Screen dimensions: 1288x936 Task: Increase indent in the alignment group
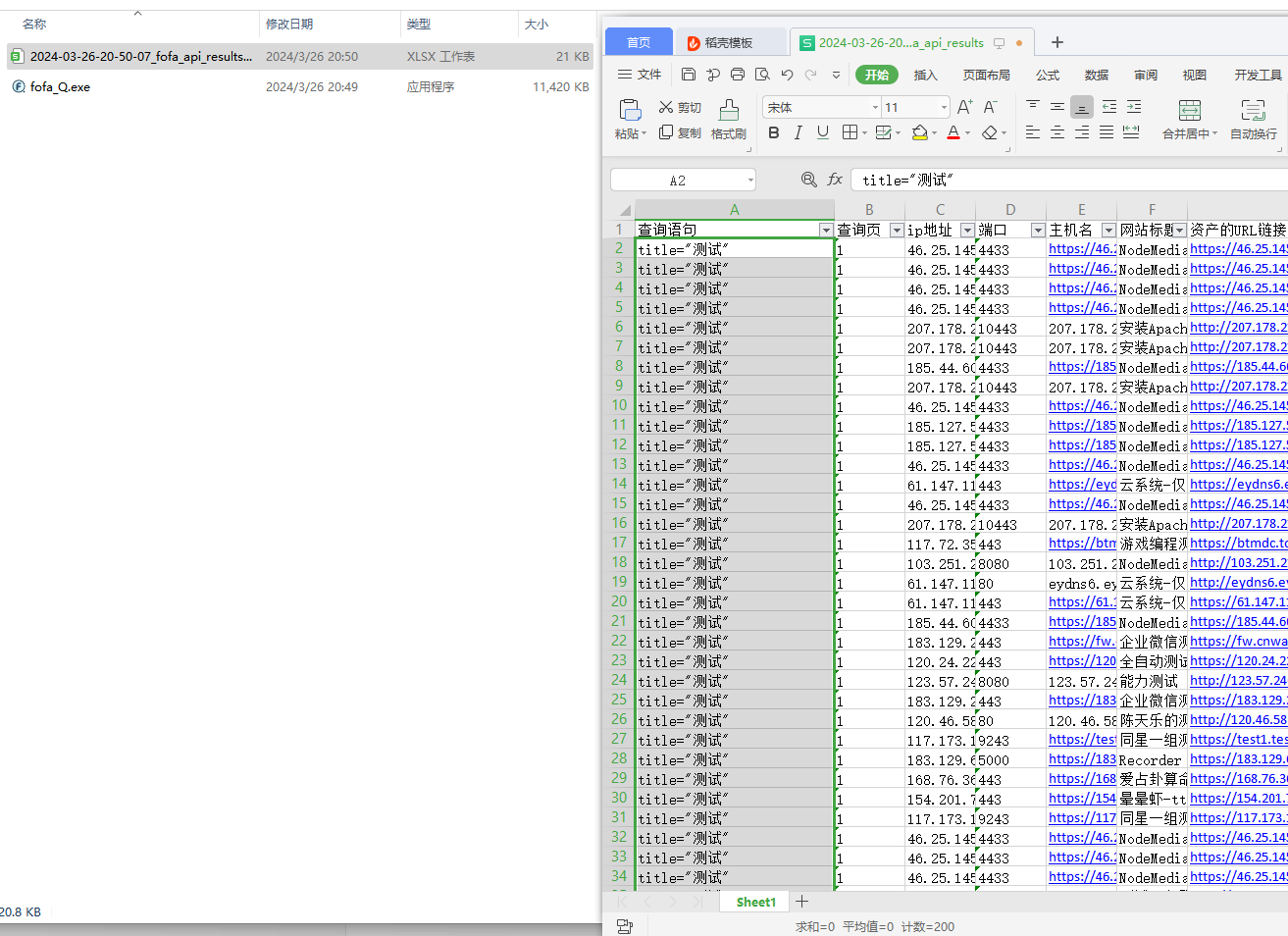pyautogui.click(x=1134, y=107)
